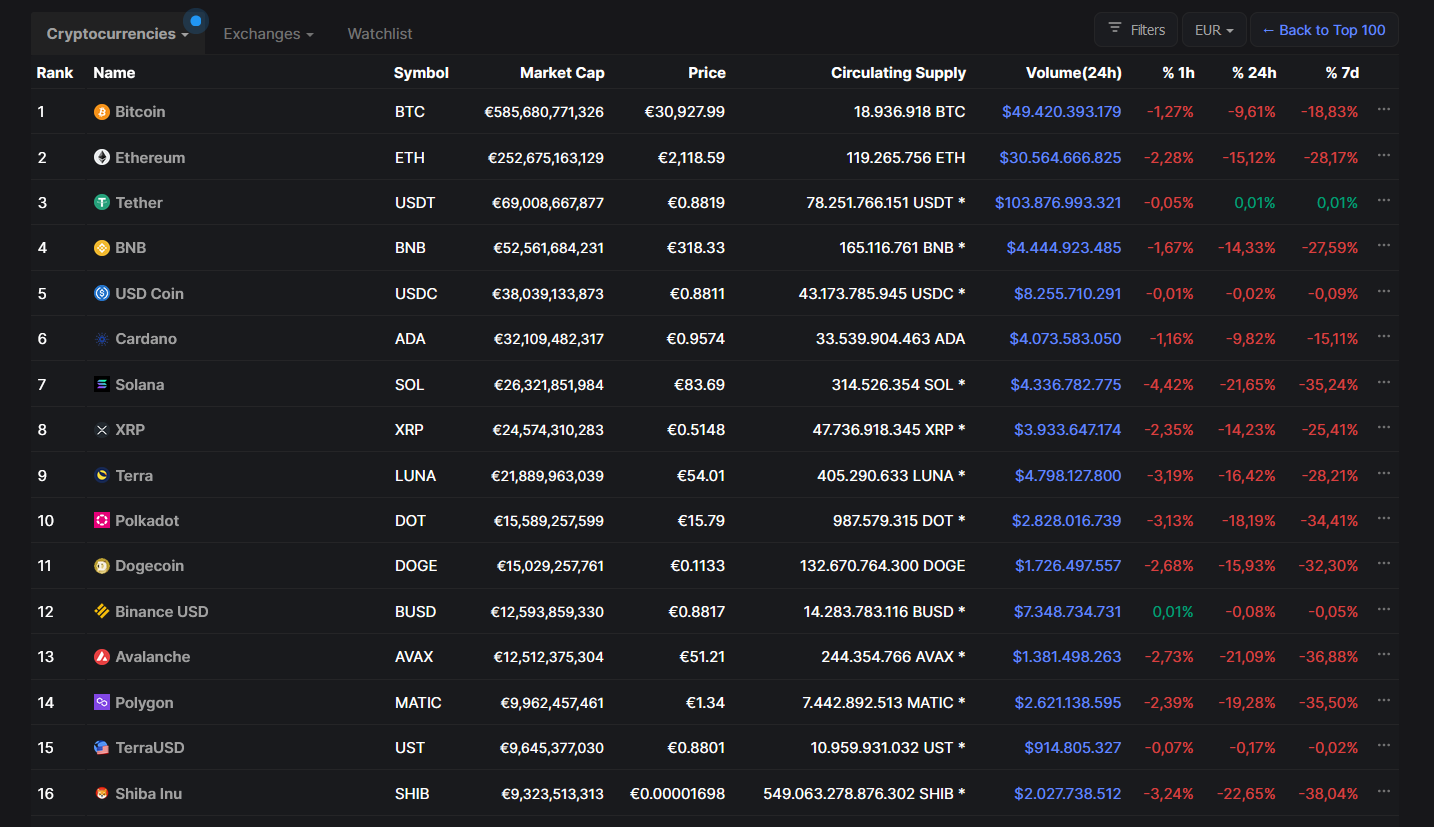Open the more options menu for Ethereum row

click(x=1384, y=155)
